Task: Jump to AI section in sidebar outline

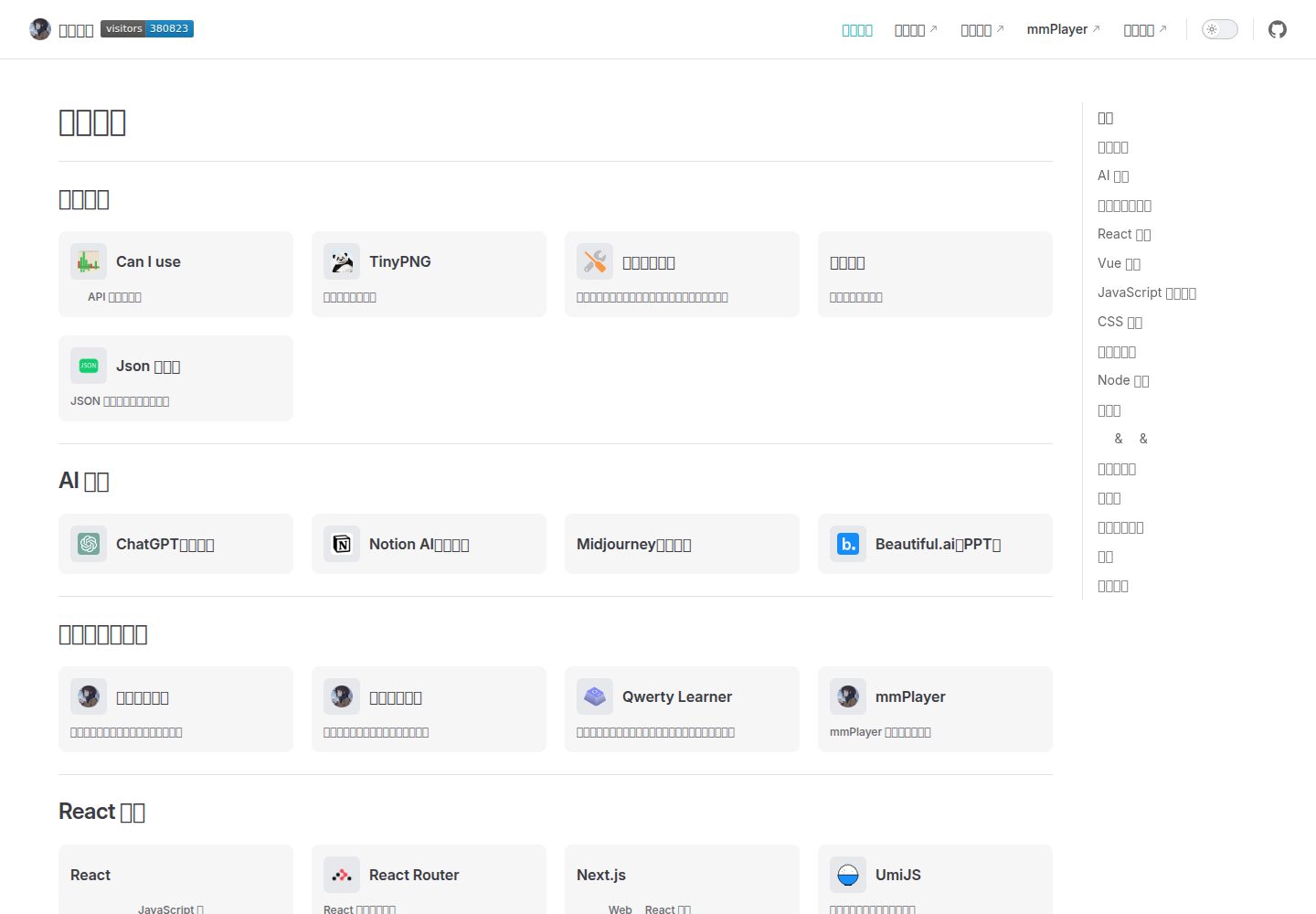Action: [1113, 175]
